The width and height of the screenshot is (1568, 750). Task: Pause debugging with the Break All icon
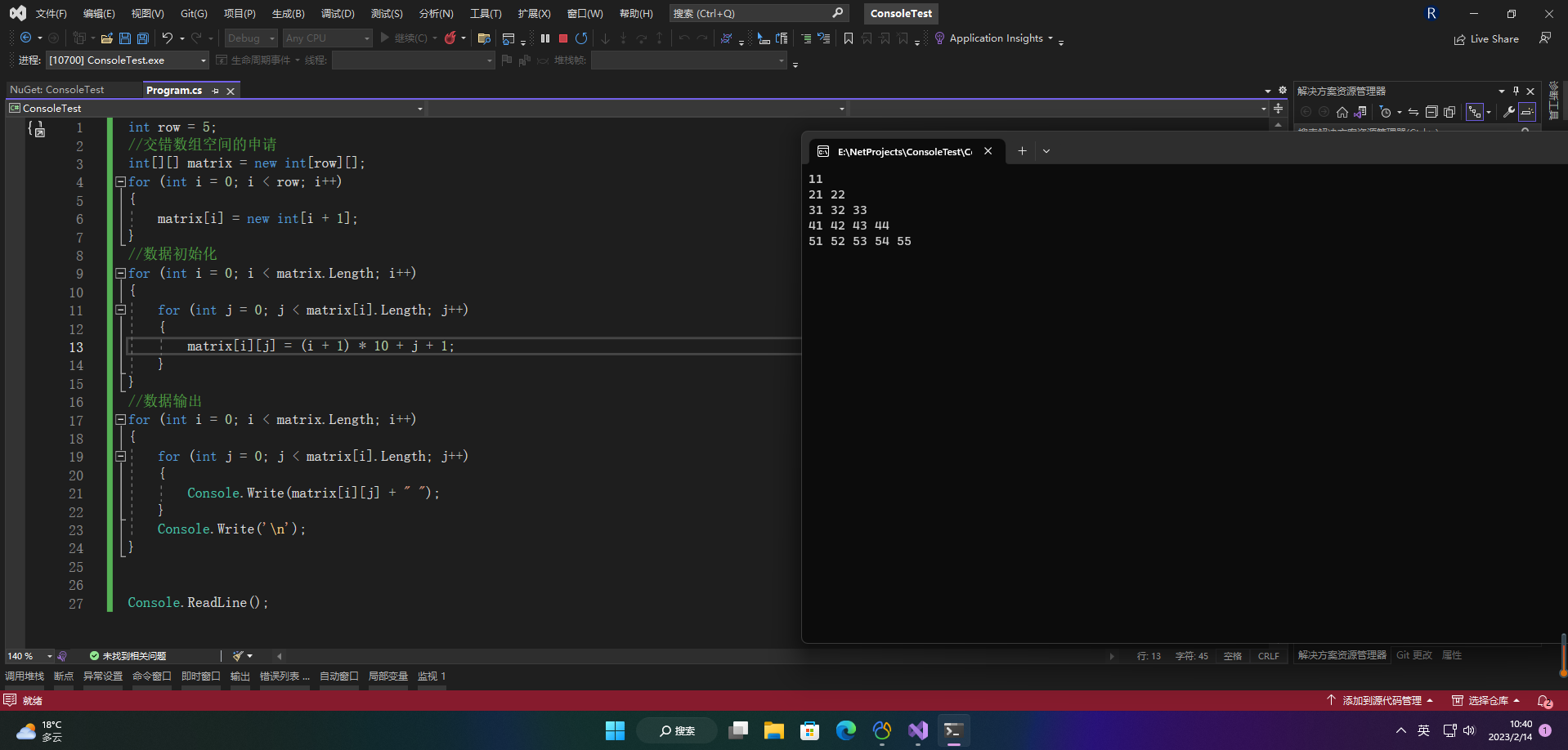pyautogui.click(x=545, y=38)
